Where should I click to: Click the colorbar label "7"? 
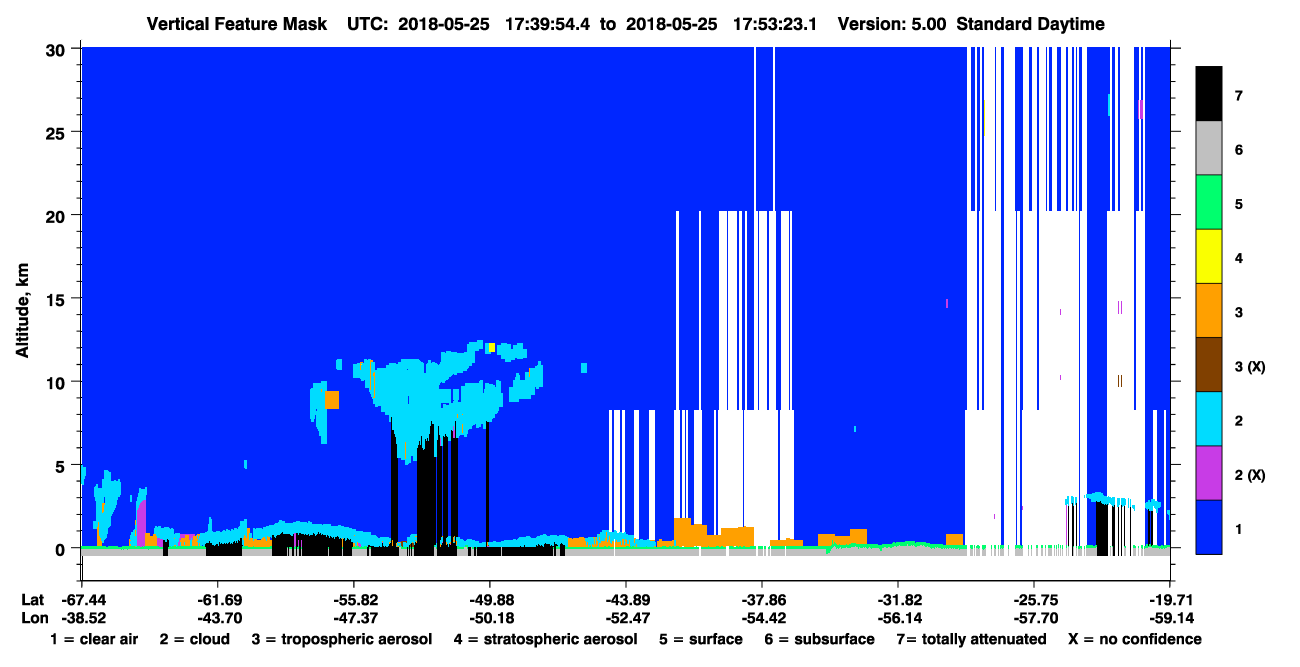point(1238,96)
